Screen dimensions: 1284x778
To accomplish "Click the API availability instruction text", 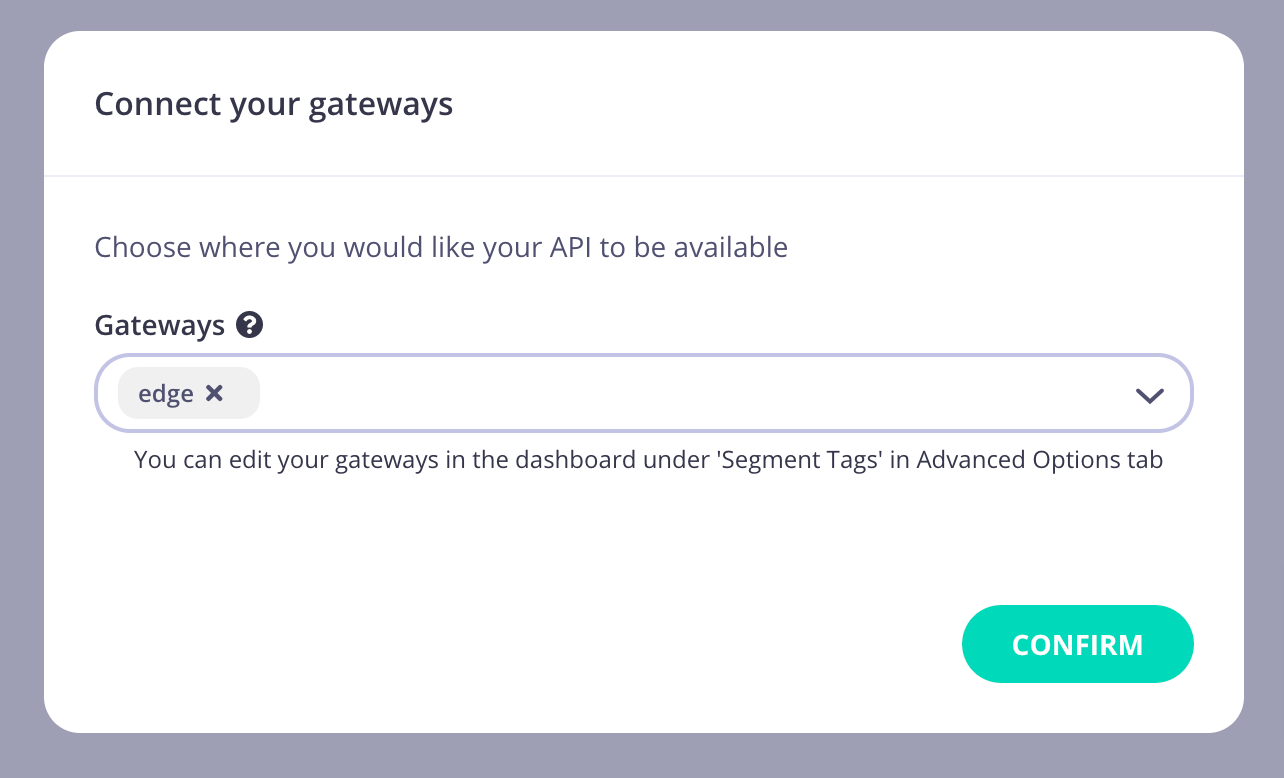I will pos(440,247).
